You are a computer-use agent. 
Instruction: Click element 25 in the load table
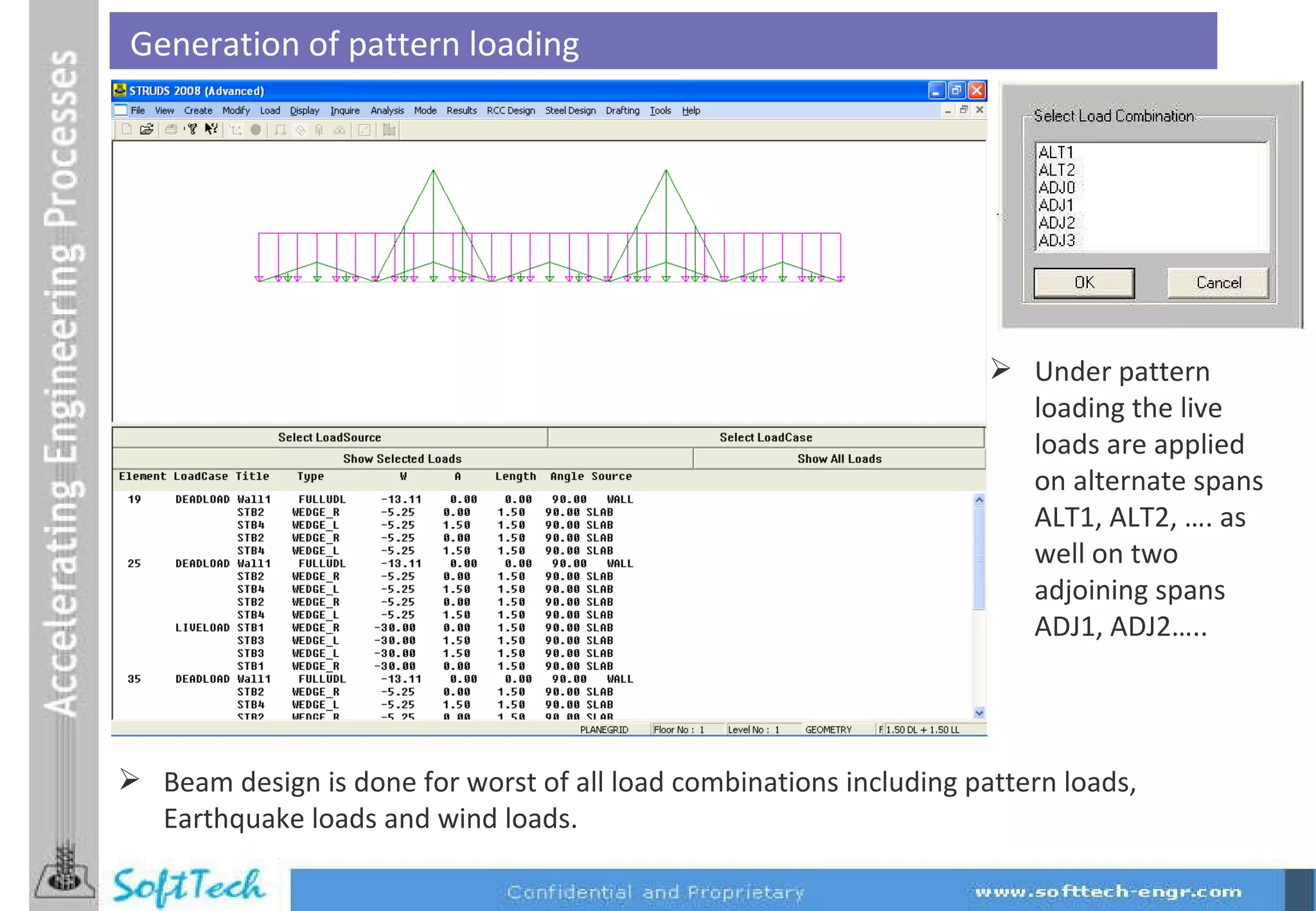(134, 563)
